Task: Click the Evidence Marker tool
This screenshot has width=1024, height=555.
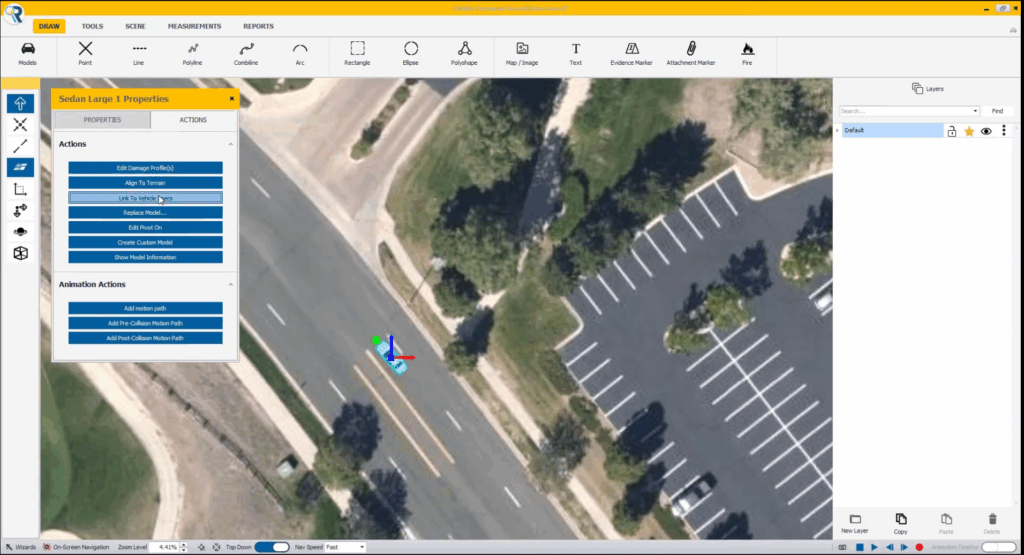Action: [x=632, y=53]
